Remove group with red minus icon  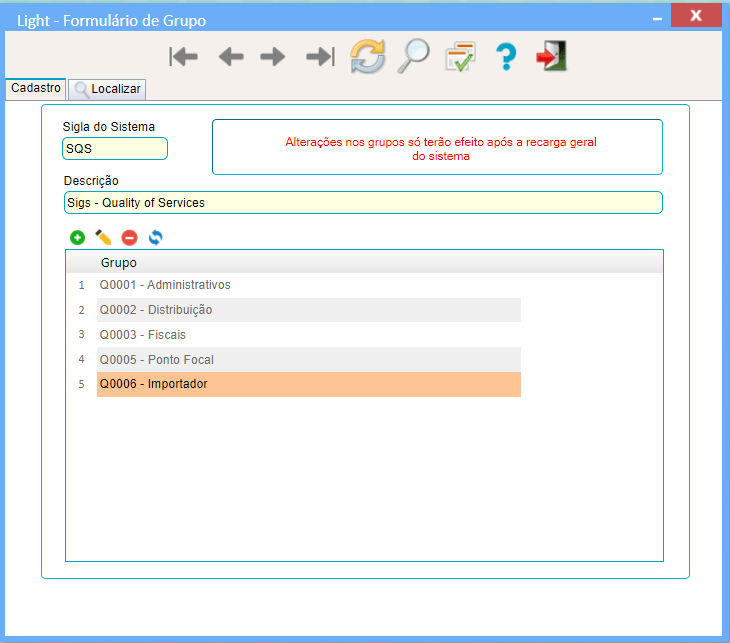(x=129, y=238)
